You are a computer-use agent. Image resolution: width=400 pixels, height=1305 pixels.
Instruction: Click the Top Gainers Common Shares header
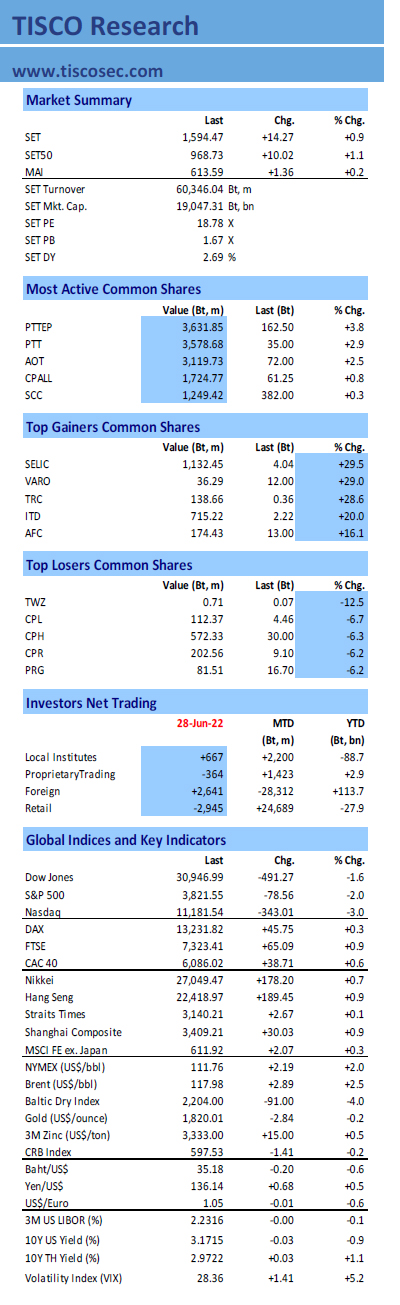(x=195, y=427)
